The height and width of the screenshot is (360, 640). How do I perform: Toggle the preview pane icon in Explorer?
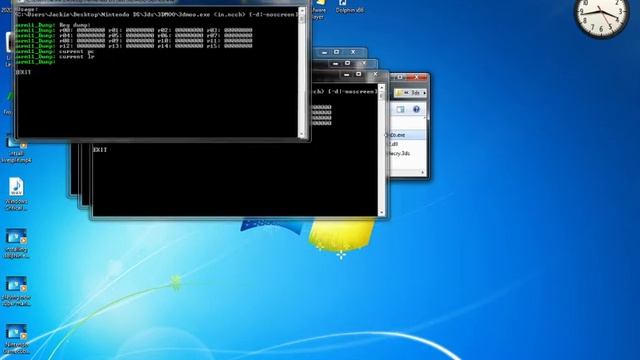pos(400,109)
